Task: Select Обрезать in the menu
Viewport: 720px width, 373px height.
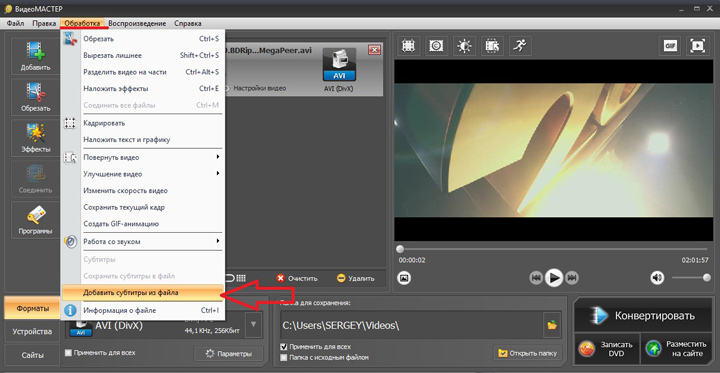Action: click(x=142, y=39)
